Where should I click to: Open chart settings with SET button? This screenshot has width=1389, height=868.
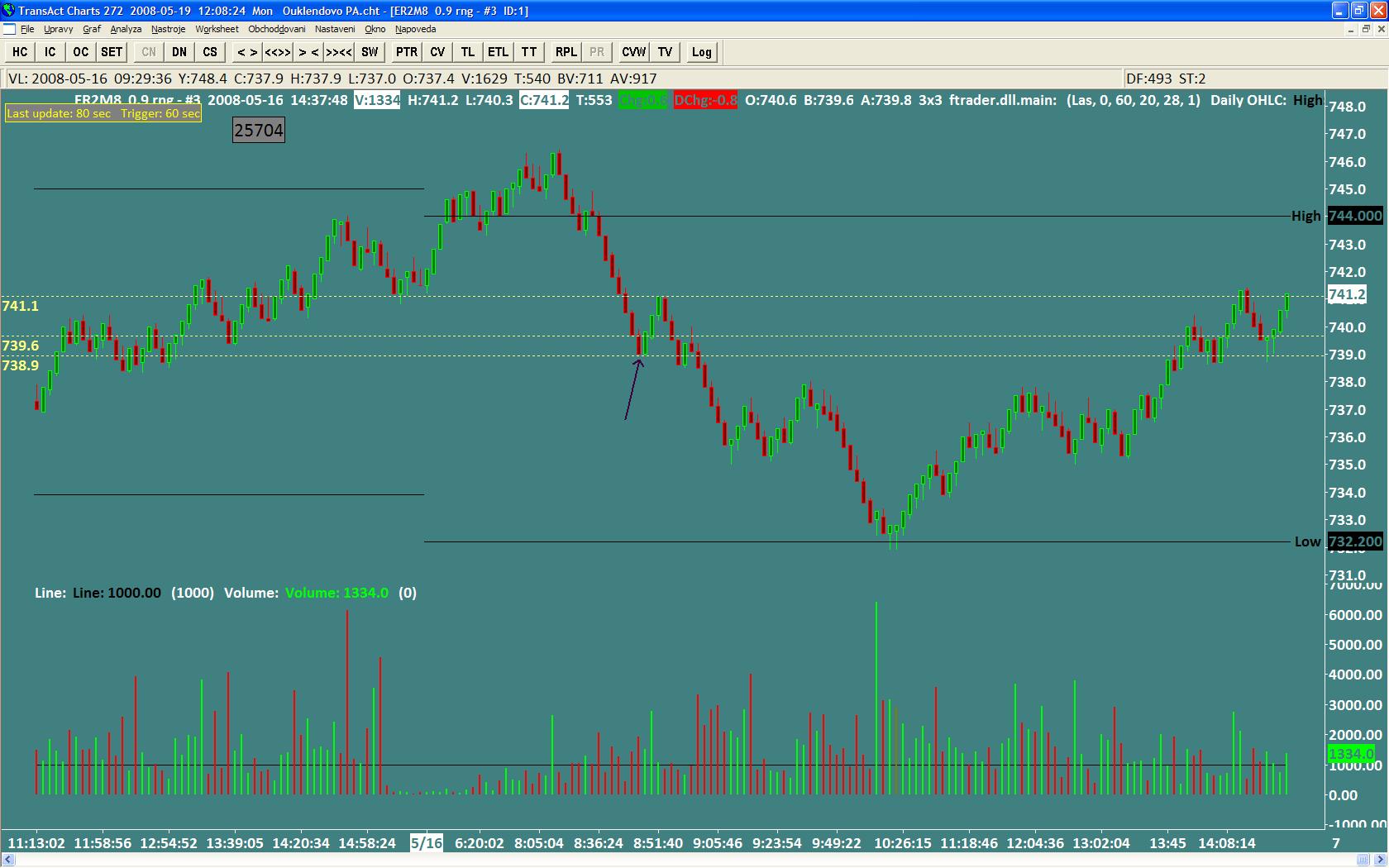(x=112, y=52)
